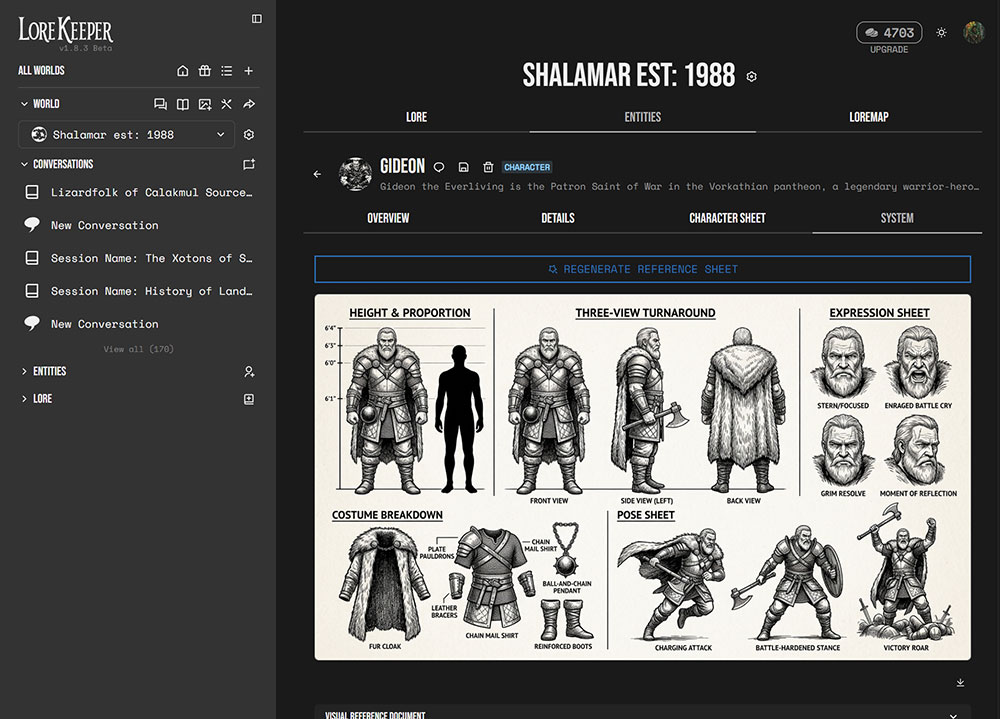Click the Home icon in the sidebar
1000x719 pixels.
[x=183, y=70]
